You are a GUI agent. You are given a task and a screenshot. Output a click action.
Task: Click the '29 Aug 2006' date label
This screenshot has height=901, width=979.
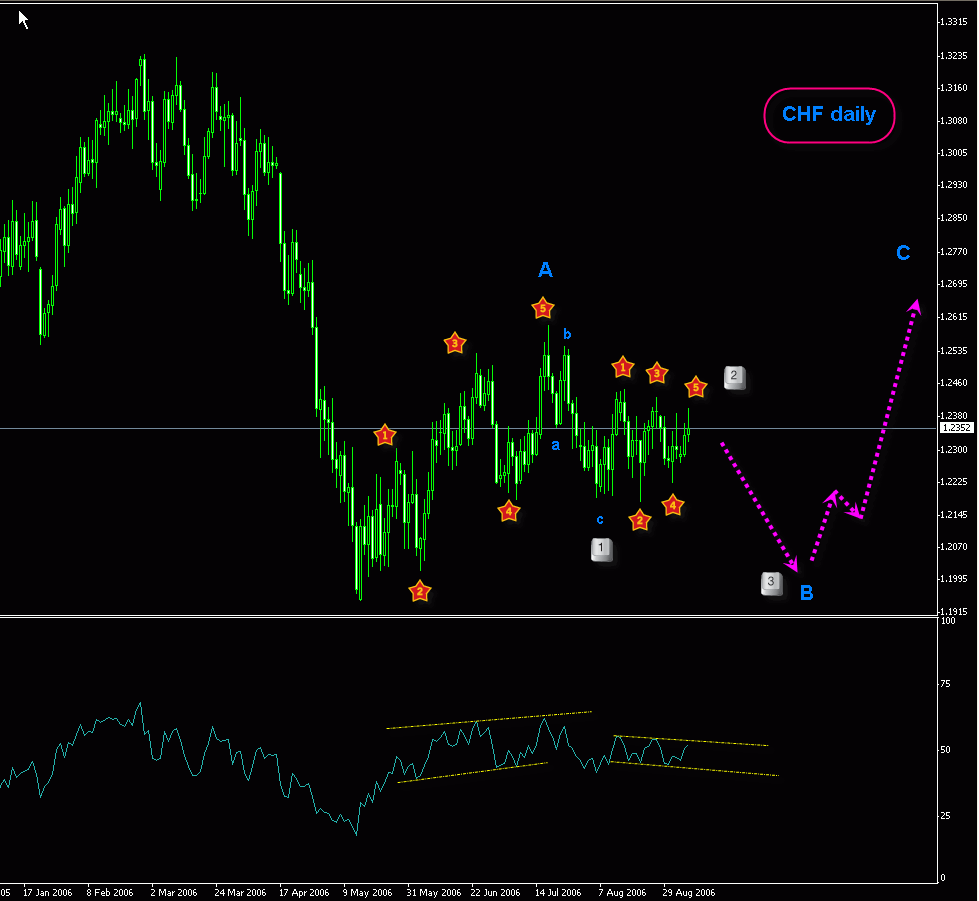point(689,892)
